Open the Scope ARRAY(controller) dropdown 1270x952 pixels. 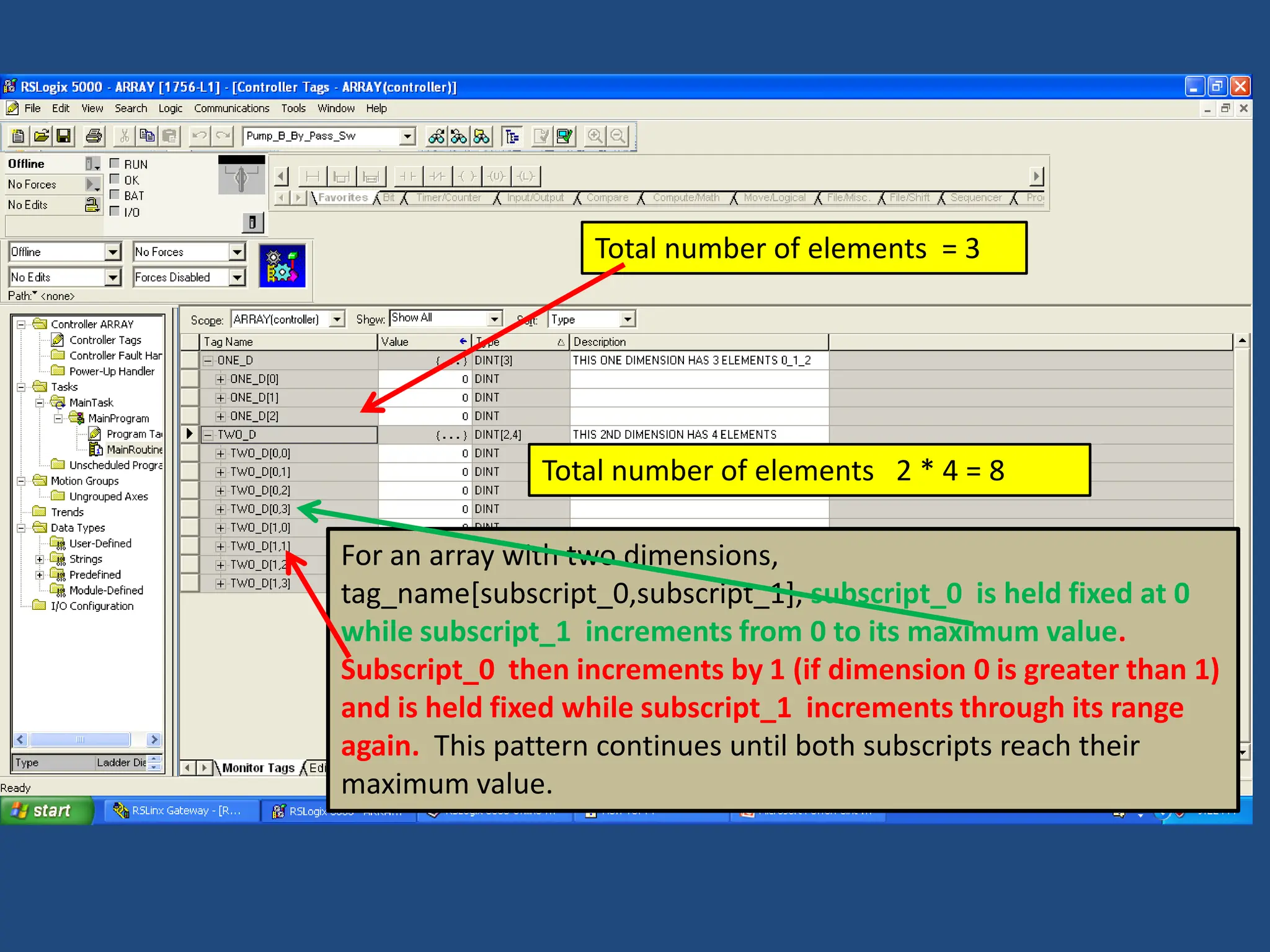(x=337, y=319)
